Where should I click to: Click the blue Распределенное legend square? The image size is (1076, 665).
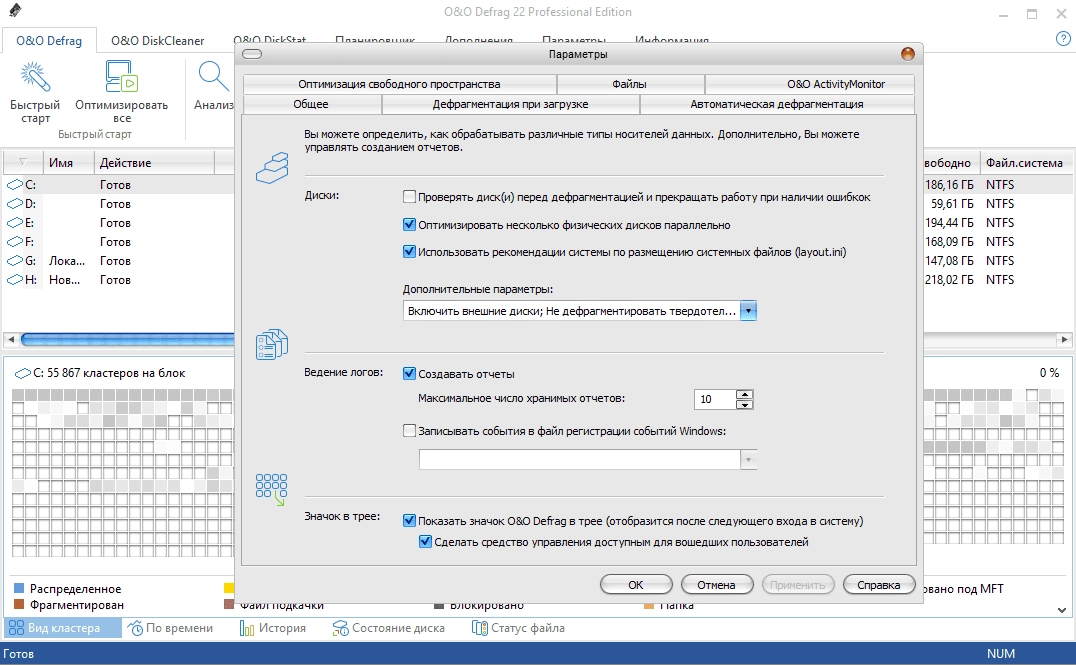click(x=19, y=588)
